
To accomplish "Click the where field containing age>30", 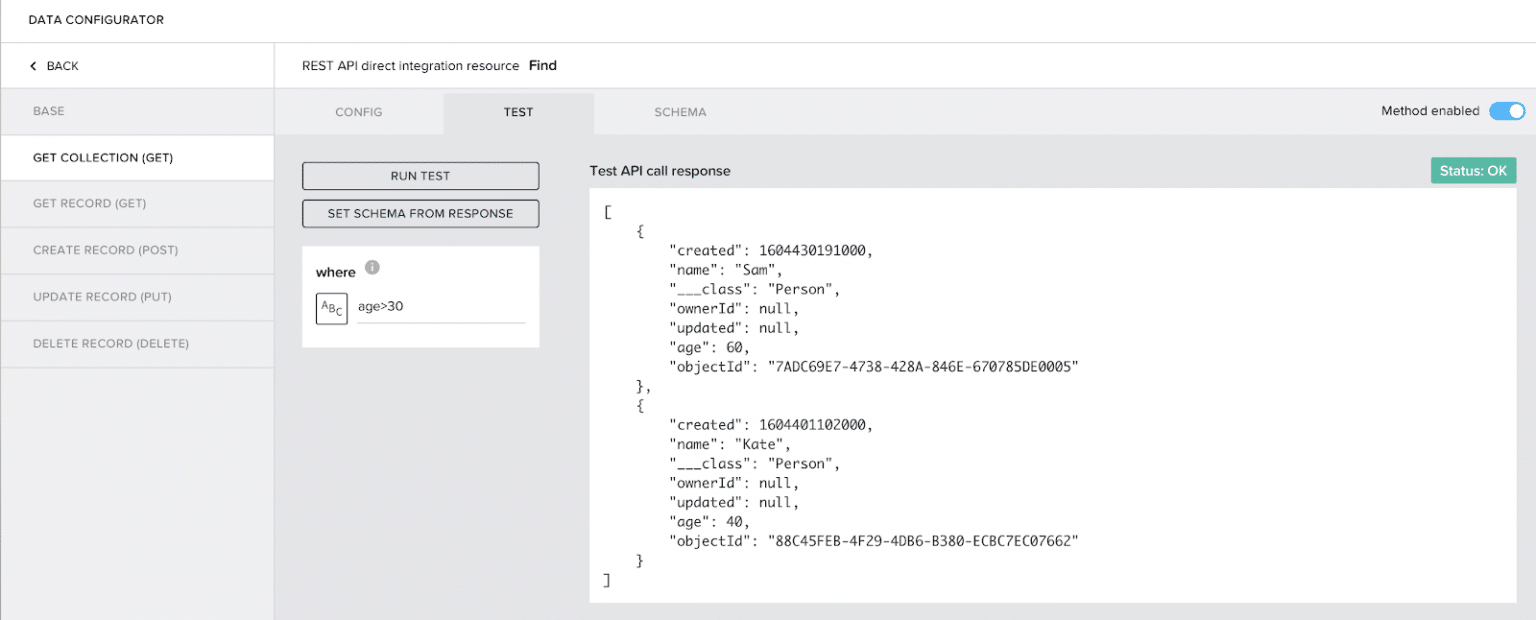I will (x=440, y=307).
